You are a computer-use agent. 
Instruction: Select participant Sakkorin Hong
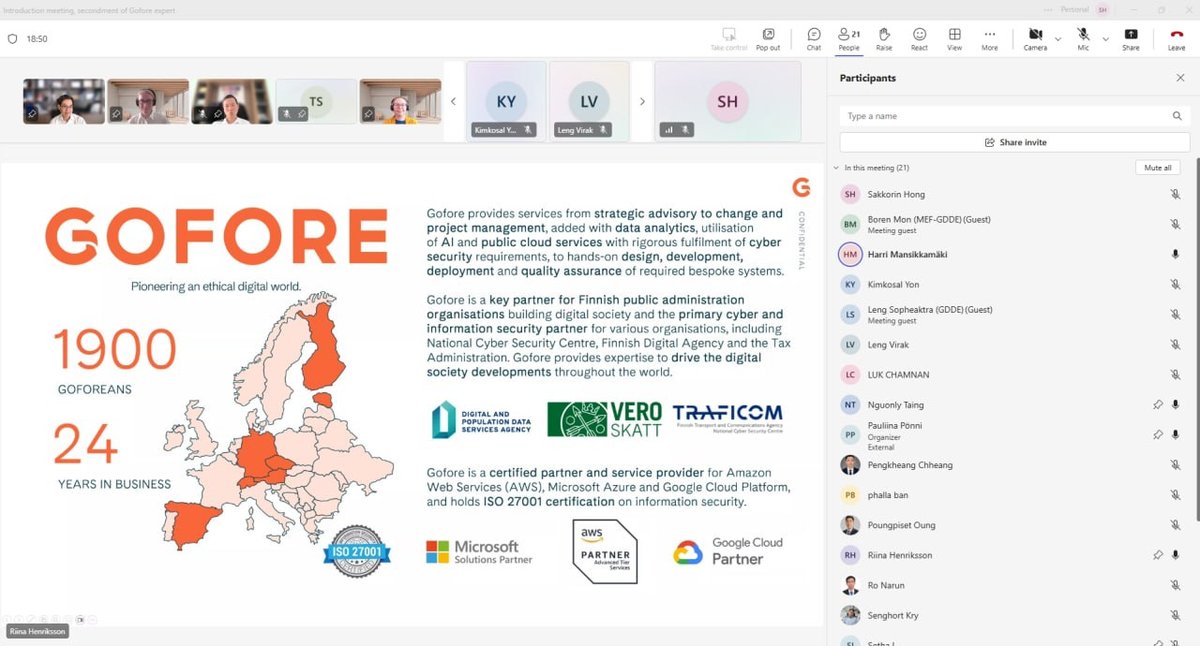[1010, 194]
